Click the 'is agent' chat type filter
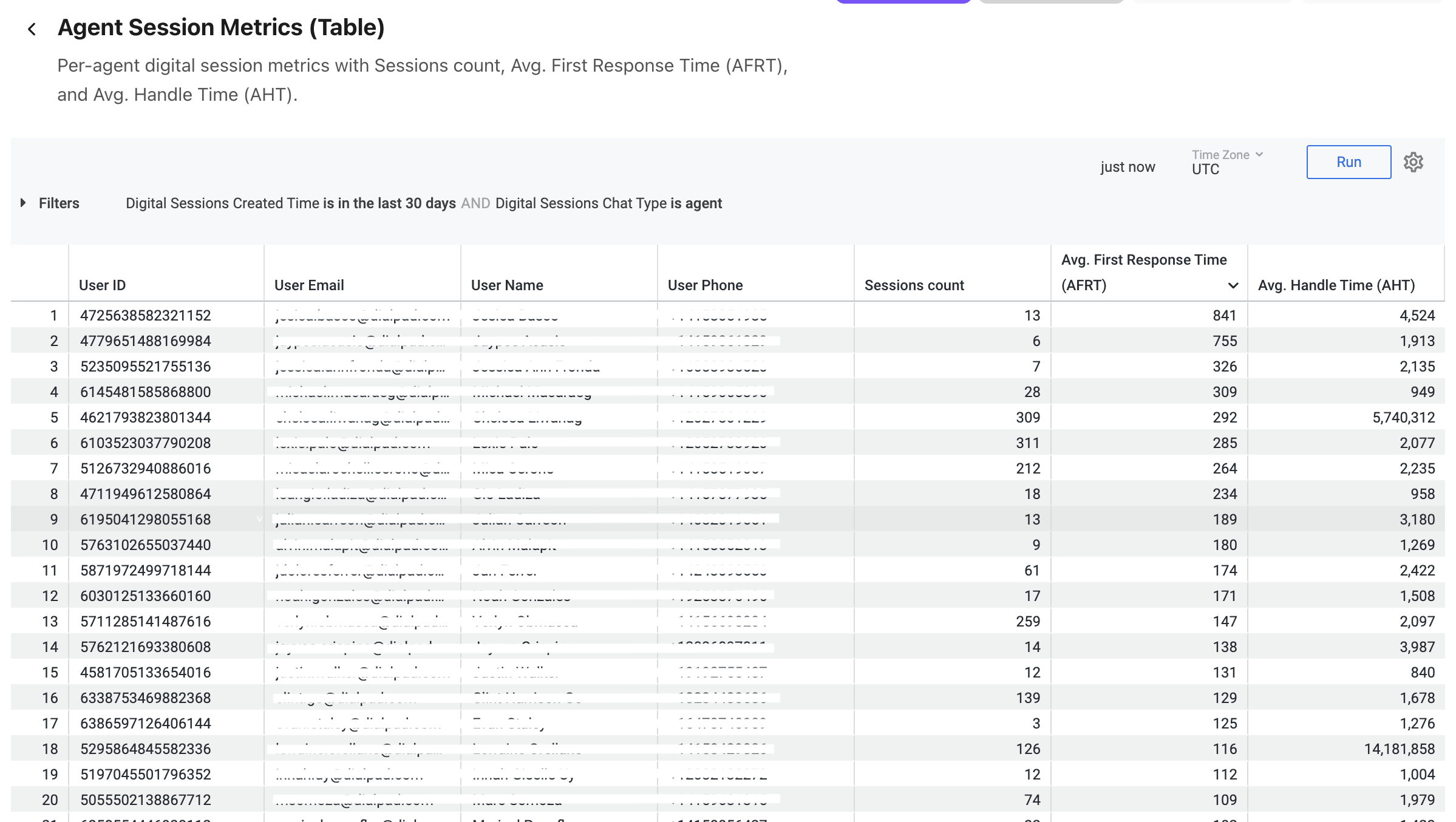The height and width of the screenshot is (822, 1456). (696, 203)
